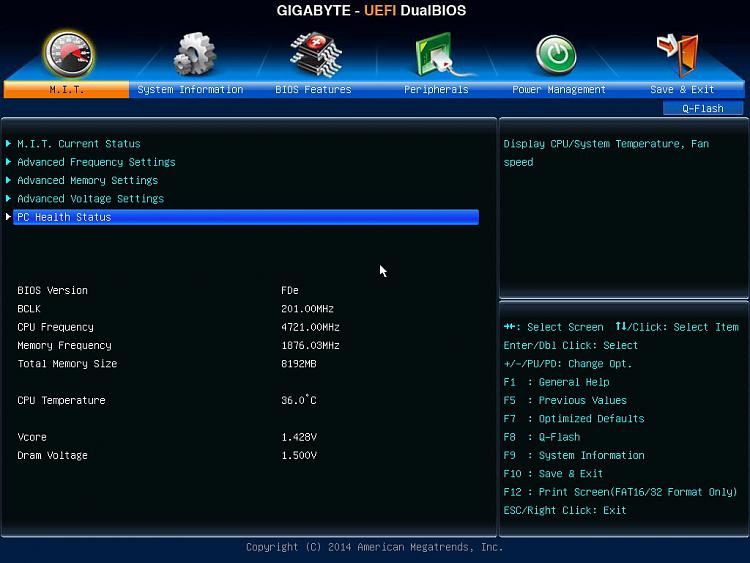Screen dimensions: 750x563
Task: Click arrow beside M.I.T. Current Status
Action: point(9,143)
